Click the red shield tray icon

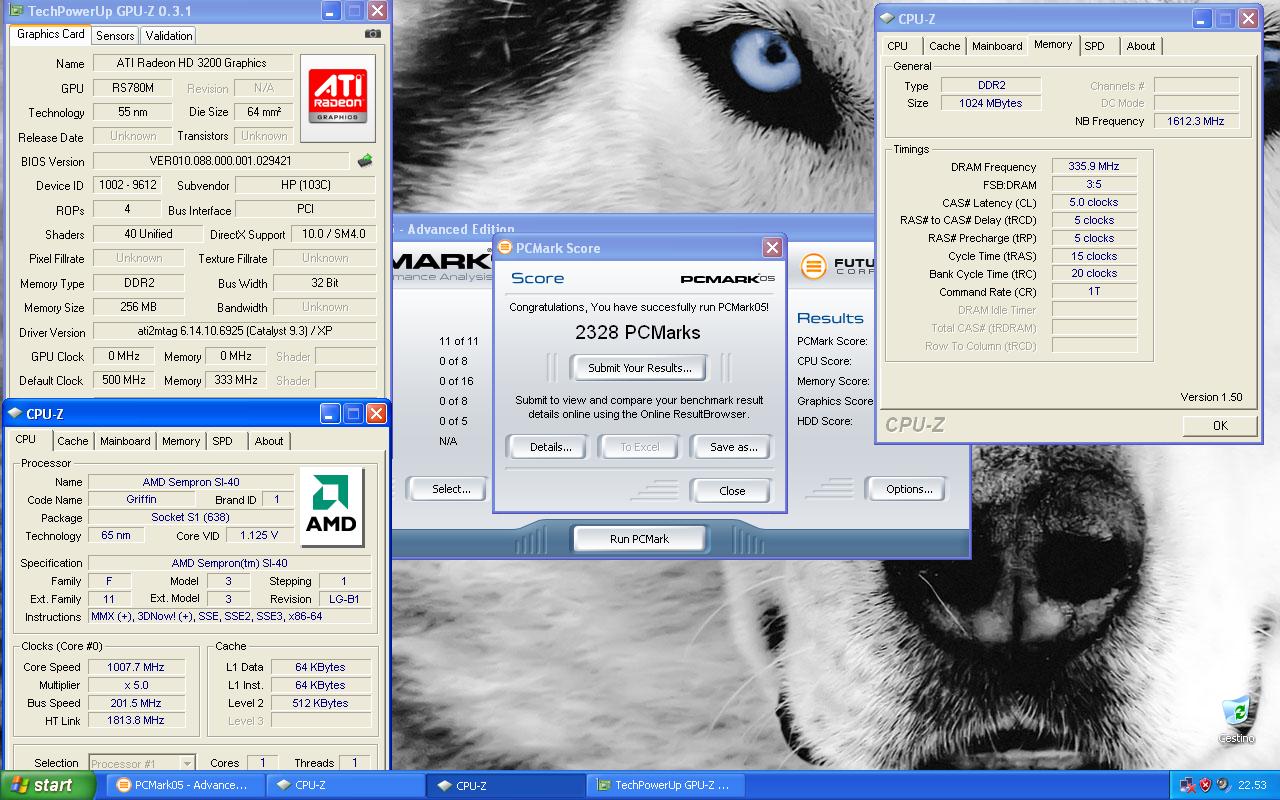[1205, 785]
